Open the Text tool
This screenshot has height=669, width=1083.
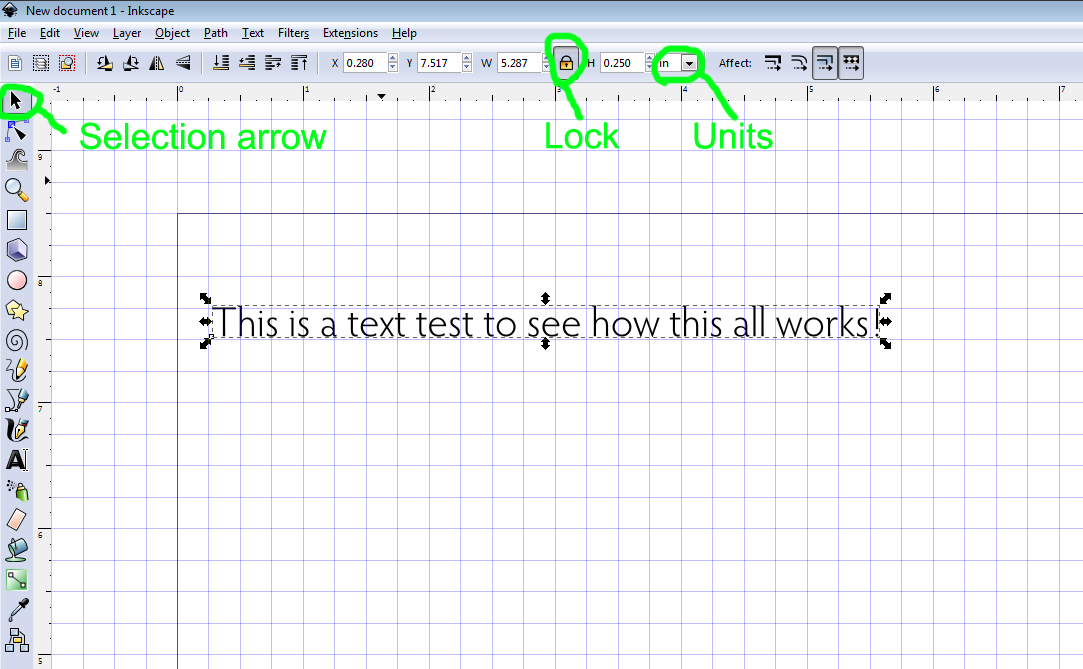pos(16,460)
